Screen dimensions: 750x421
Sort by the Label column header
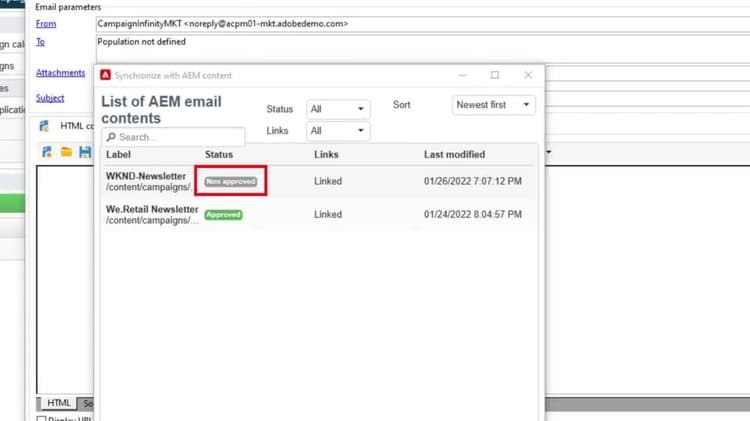118,155
